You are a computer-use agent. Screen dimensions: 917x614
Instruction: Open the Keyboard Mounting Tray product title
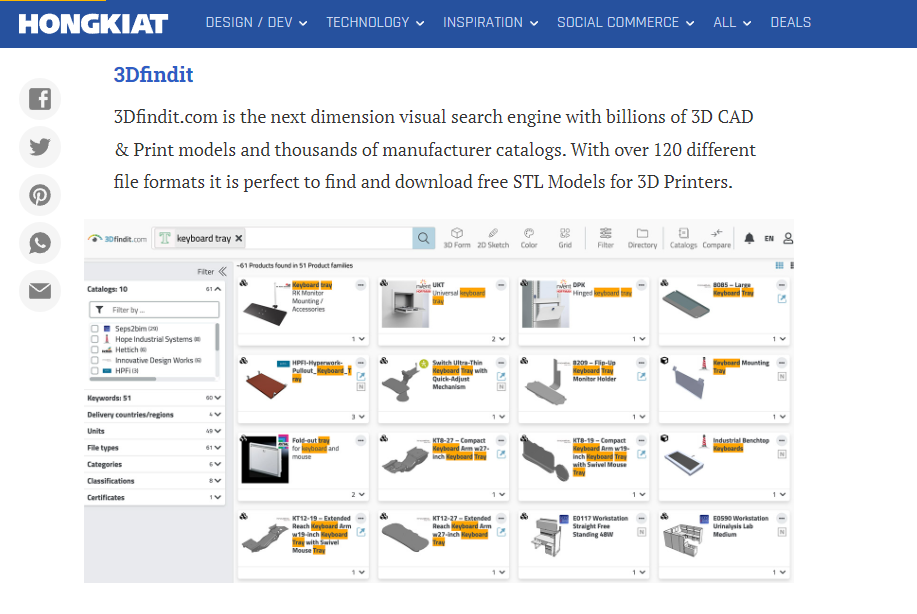click(741, 367)
